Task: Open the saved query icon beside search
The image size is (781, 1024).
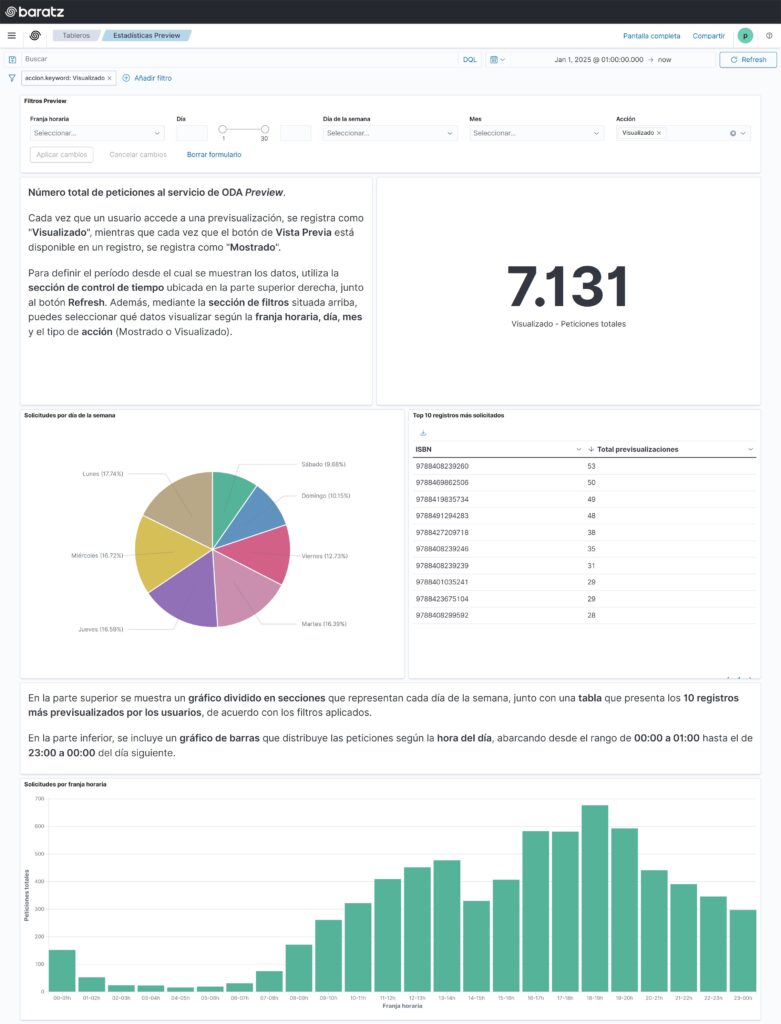Action: pos(12,60)
